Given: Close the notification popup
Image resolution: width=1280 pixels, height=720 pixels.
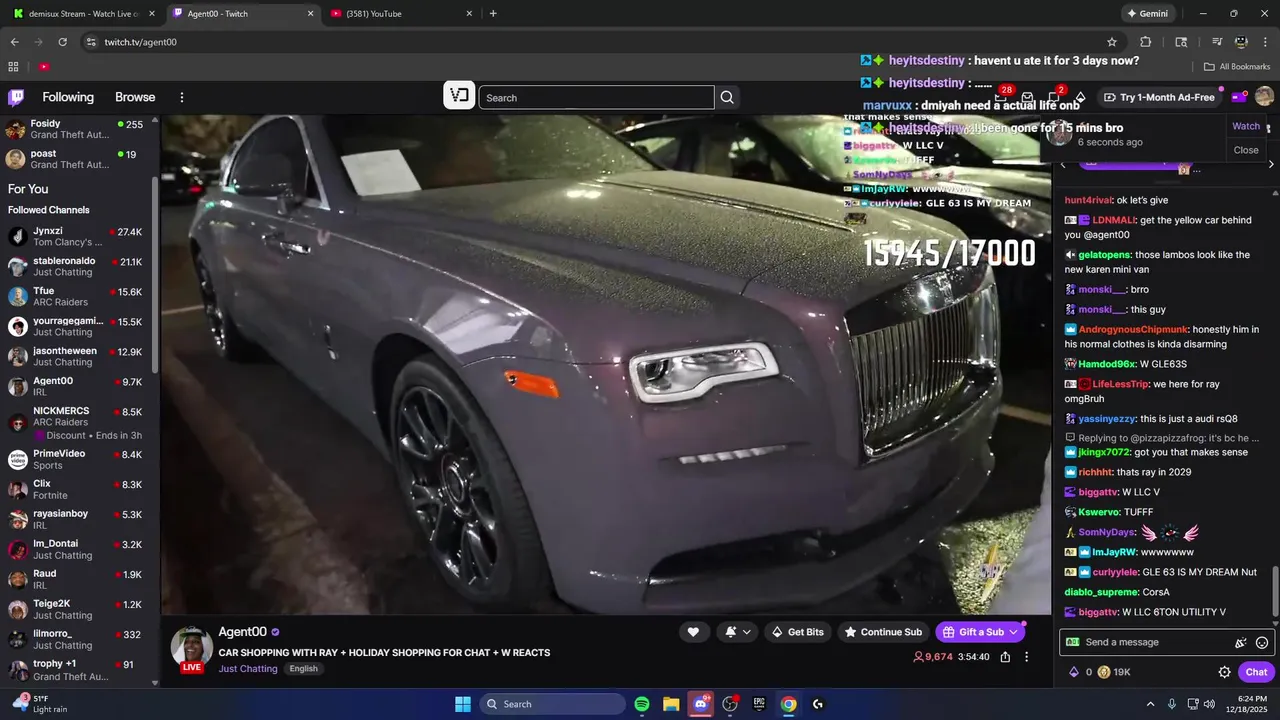Looking at the screenshot, I should 1246,150.
